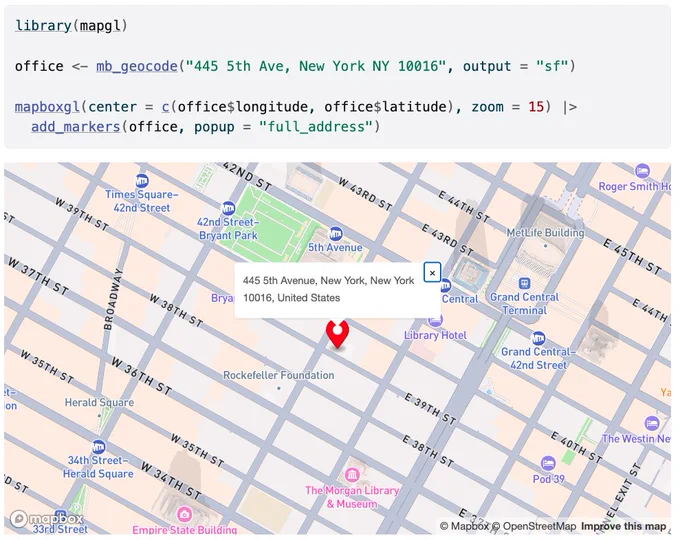Click the Herald Square label
The height and width of the screenshot is (540, 680).
pyautogui.click(x=99, y=403)
